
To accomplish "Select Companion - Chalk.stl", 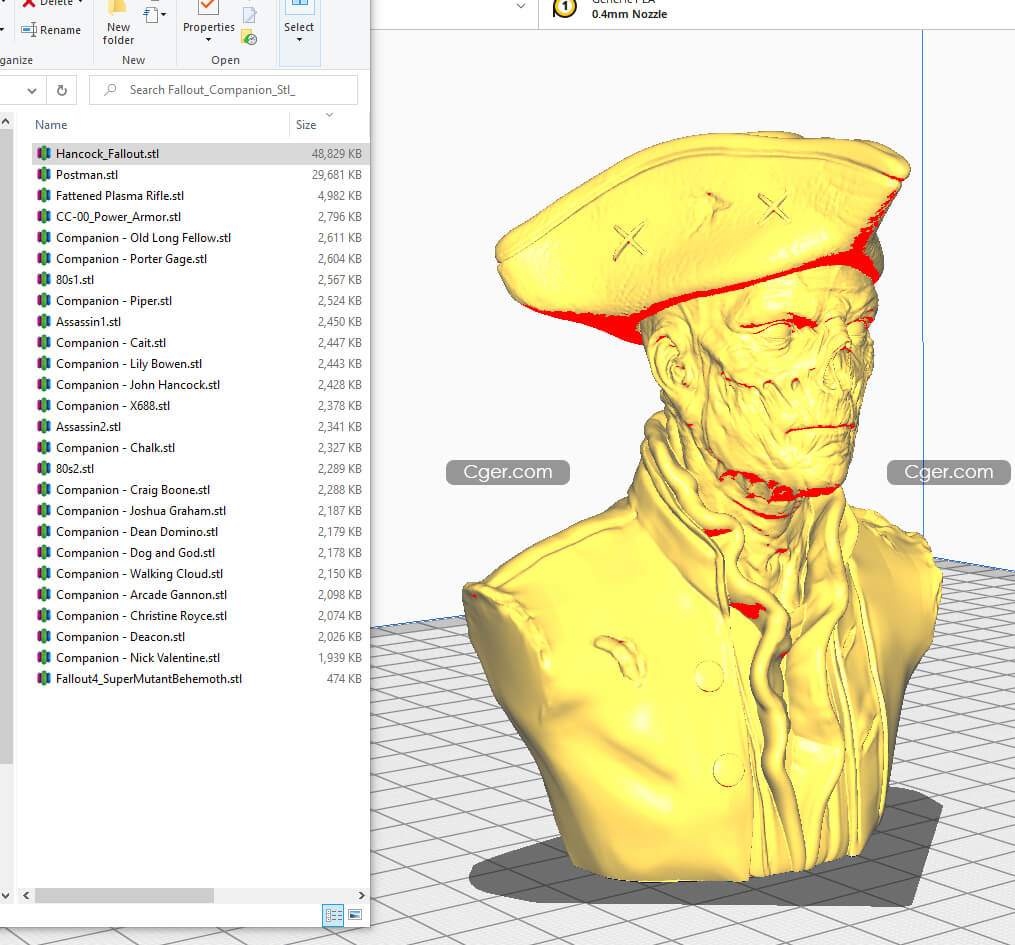I will click(201, 448).
